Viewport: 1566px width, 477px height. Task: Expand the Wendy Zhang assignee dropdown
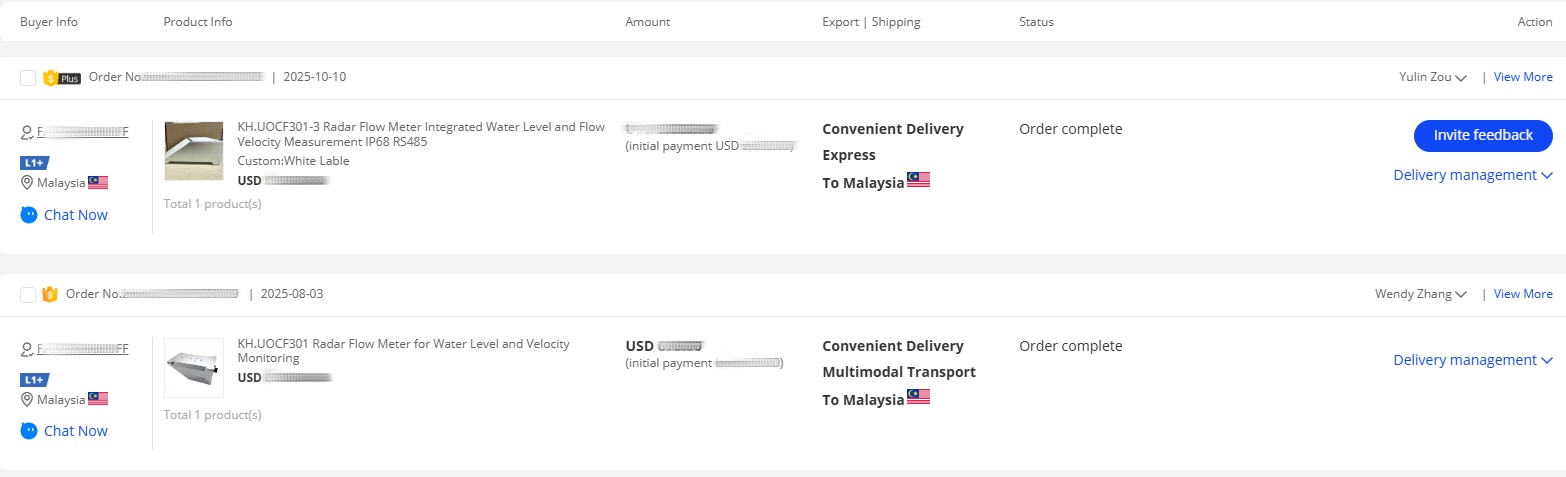pyautogui.click(x=1421, y=294)
